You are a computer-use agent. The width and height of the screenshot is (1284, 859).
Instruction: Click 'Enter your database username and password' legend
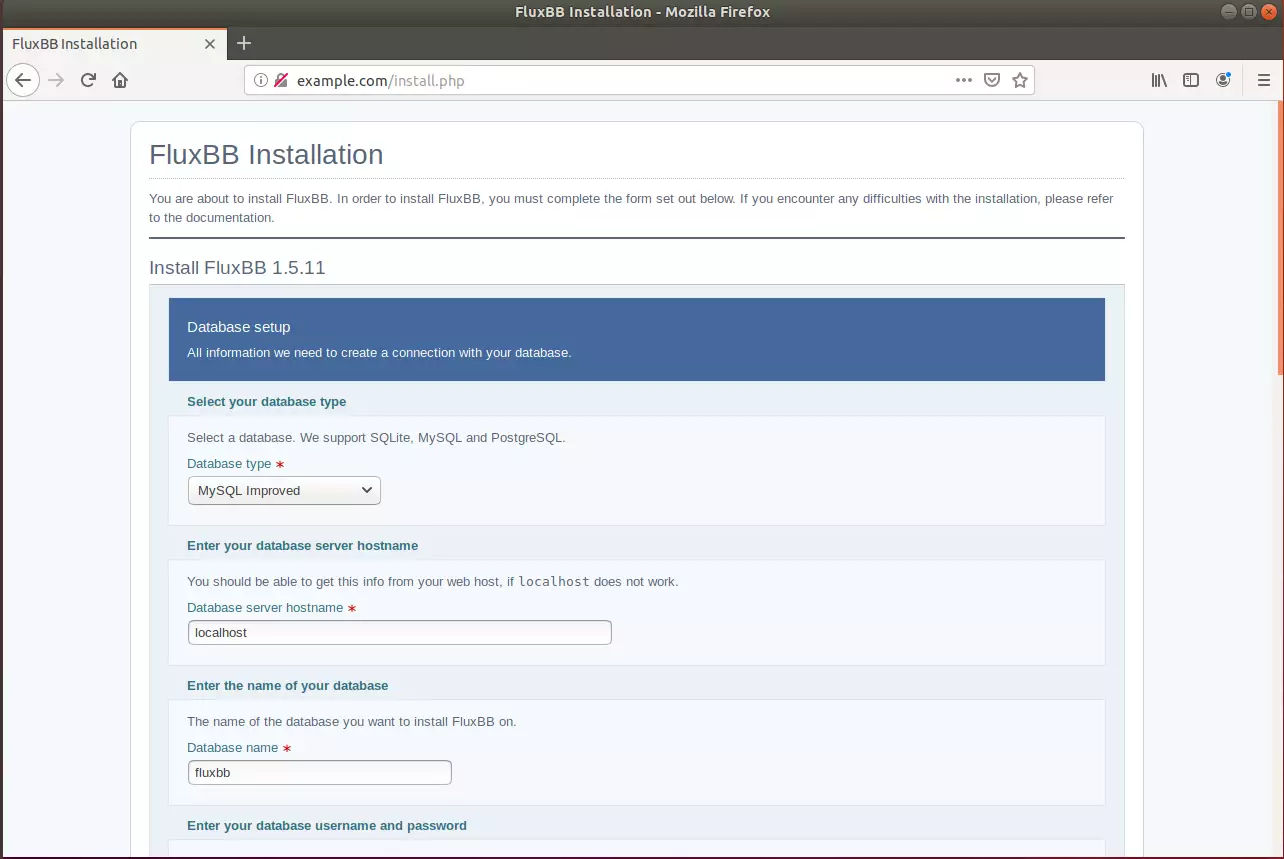tap(327, 826)
